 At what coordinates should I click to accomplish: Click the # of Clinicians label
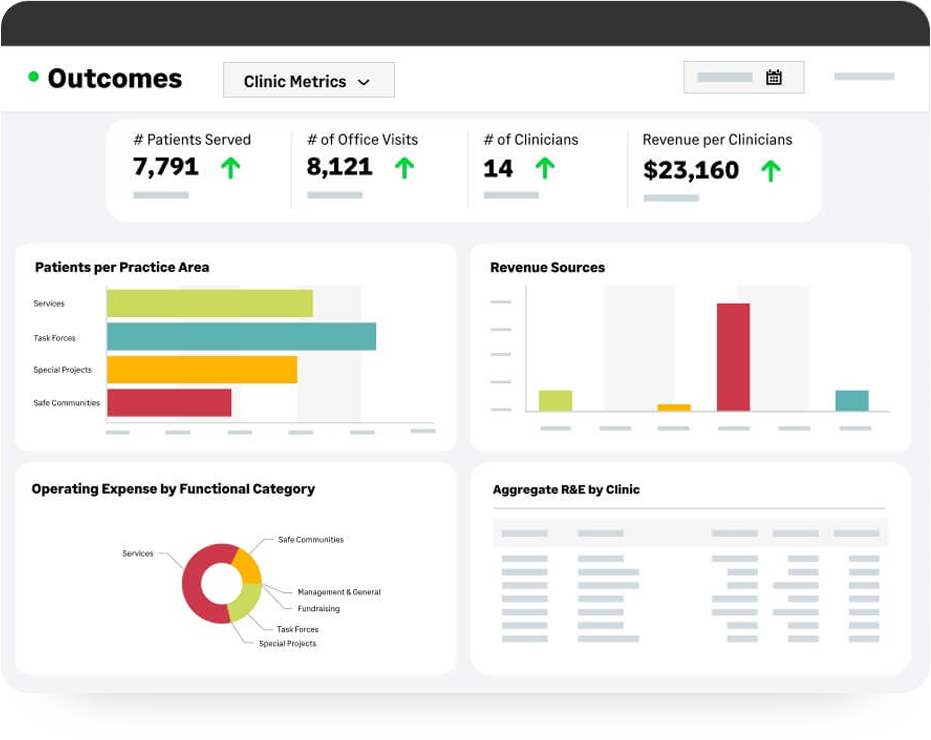tap(531, 140)
